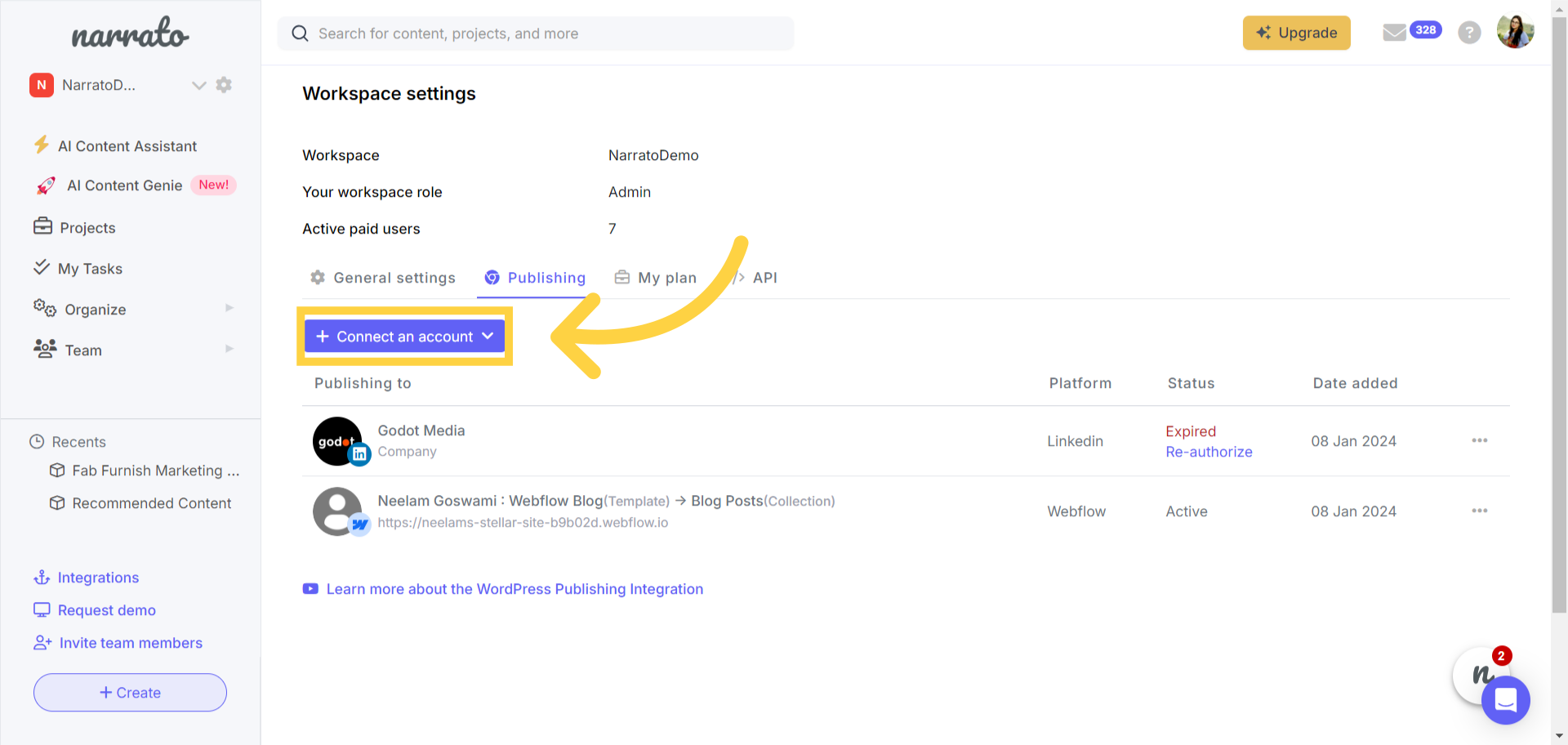The image size is (1568, 745).
Task: Switch to Publishing tab
Action: pyautogui.click(x=535, y=278)
